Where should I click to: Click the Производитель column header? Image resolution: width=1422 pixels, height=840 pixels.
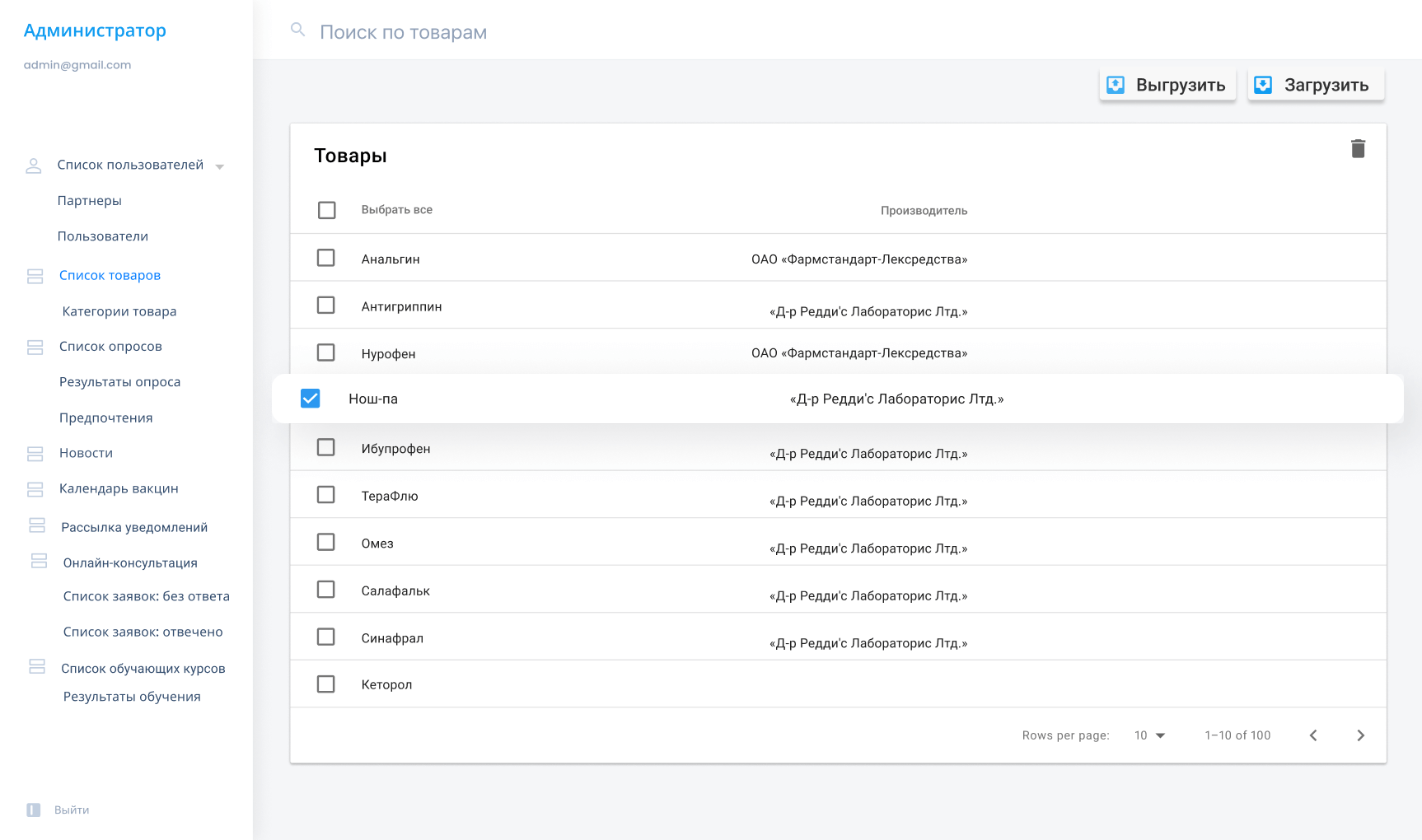[924, 211]
